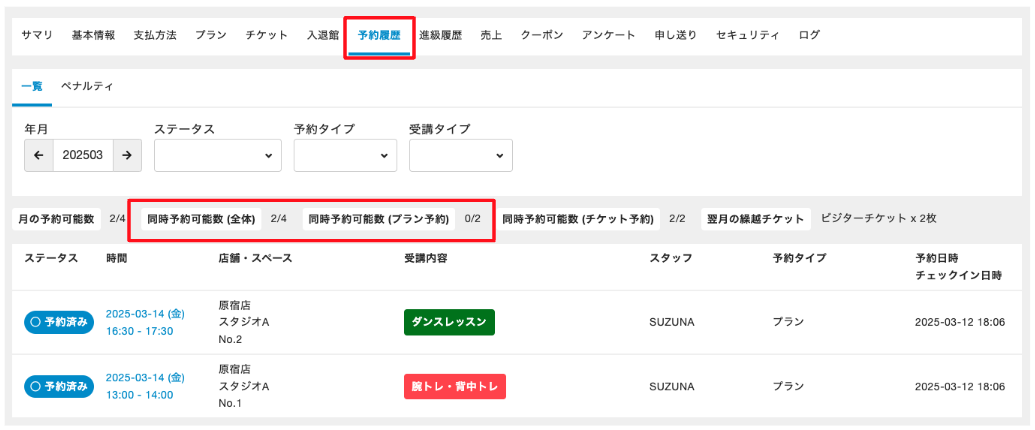Viewport: 1035px width, 430px height.
Task: Go to next month with right arrow
Action: tap(127, 155)
